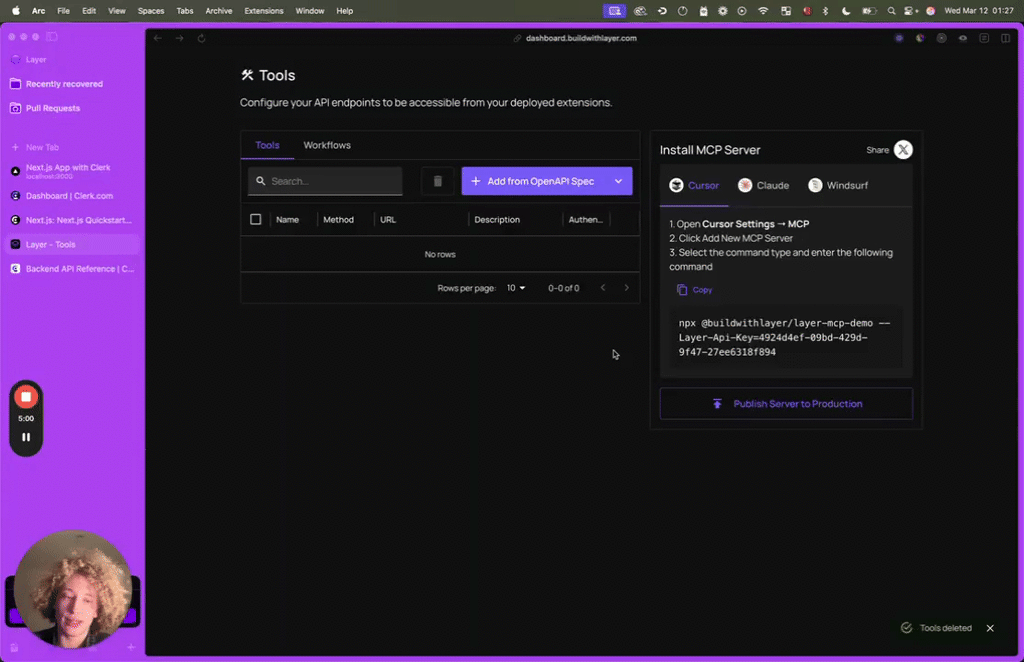Open the Extensions menu

tap(264, 10)
